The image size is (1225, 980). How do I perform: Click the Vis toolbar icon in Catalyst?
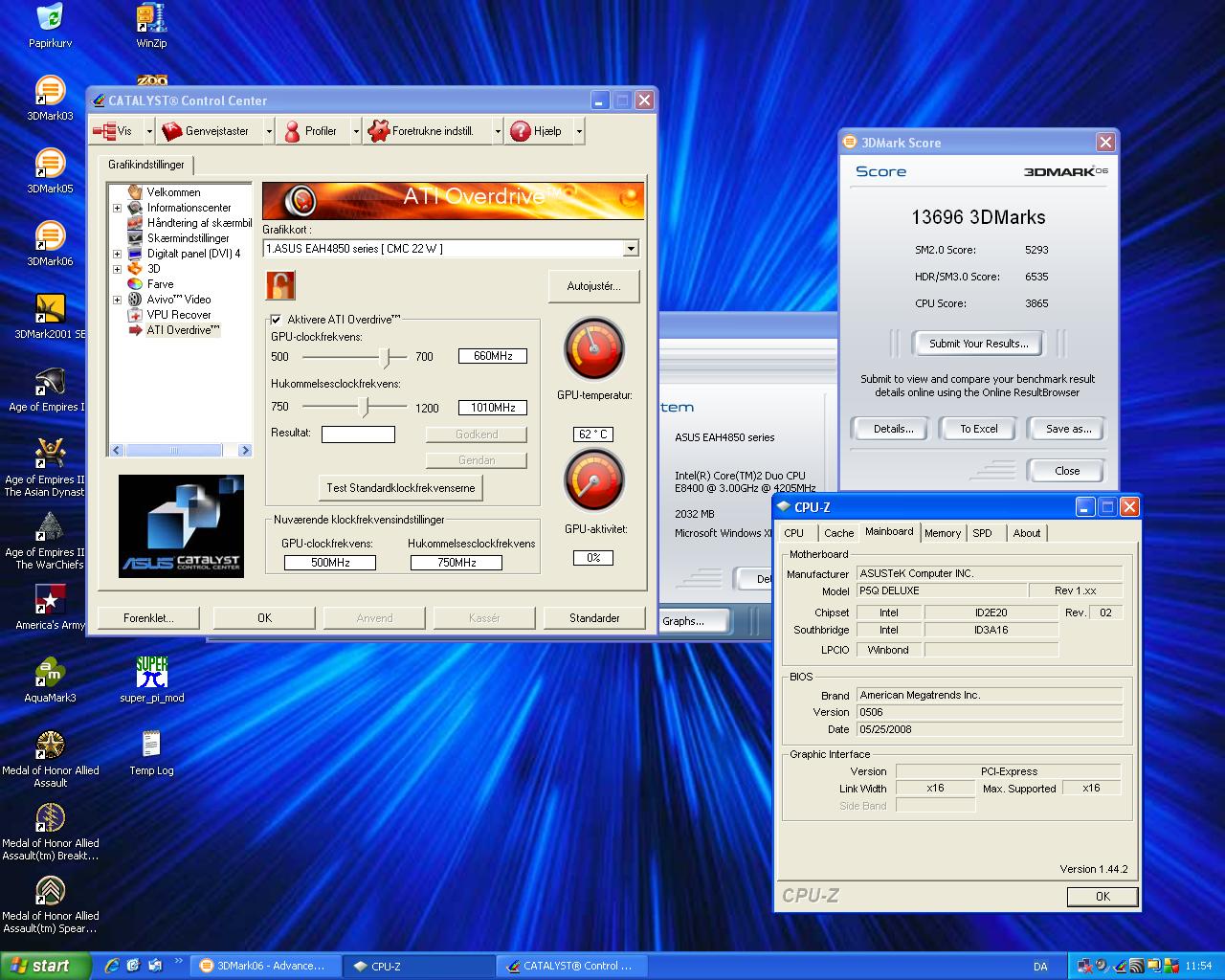(x=114, y=131)
